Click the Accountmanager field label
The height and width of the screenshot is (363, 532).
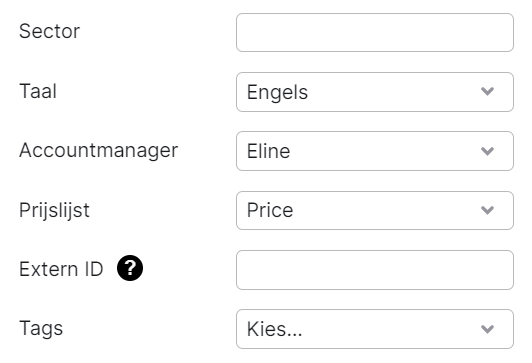[x=98, y=150]
